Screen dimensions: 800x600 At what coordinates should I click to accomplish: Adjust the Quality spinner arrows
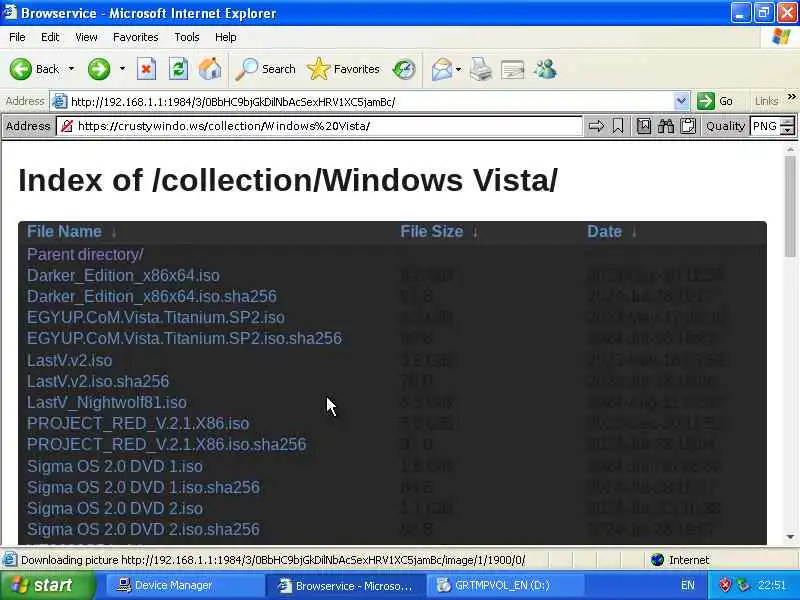pos(788,126)
